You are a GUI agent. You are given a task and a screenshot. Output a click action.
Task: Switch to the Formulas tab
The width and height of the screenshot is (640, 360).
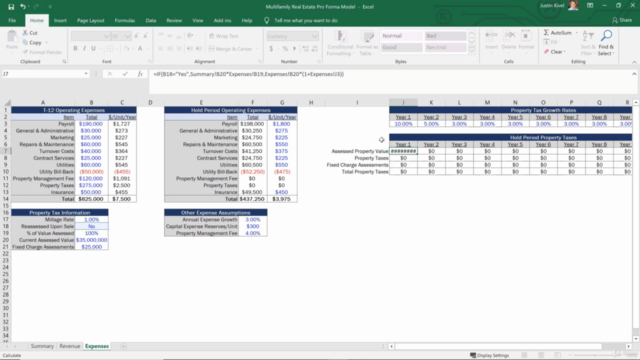(124, 20)
